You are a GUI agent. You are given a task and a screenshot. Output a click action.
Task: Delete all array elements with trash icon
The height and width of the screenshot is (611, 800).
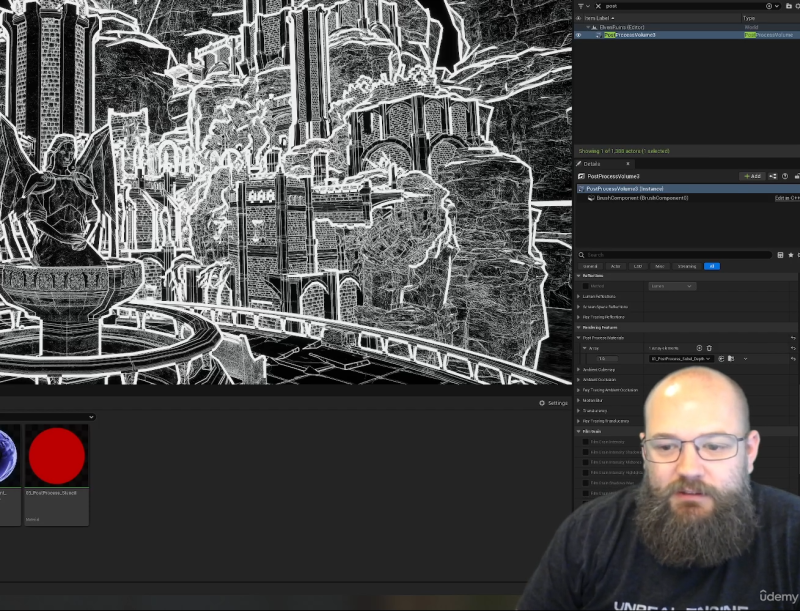coord(710,348)
